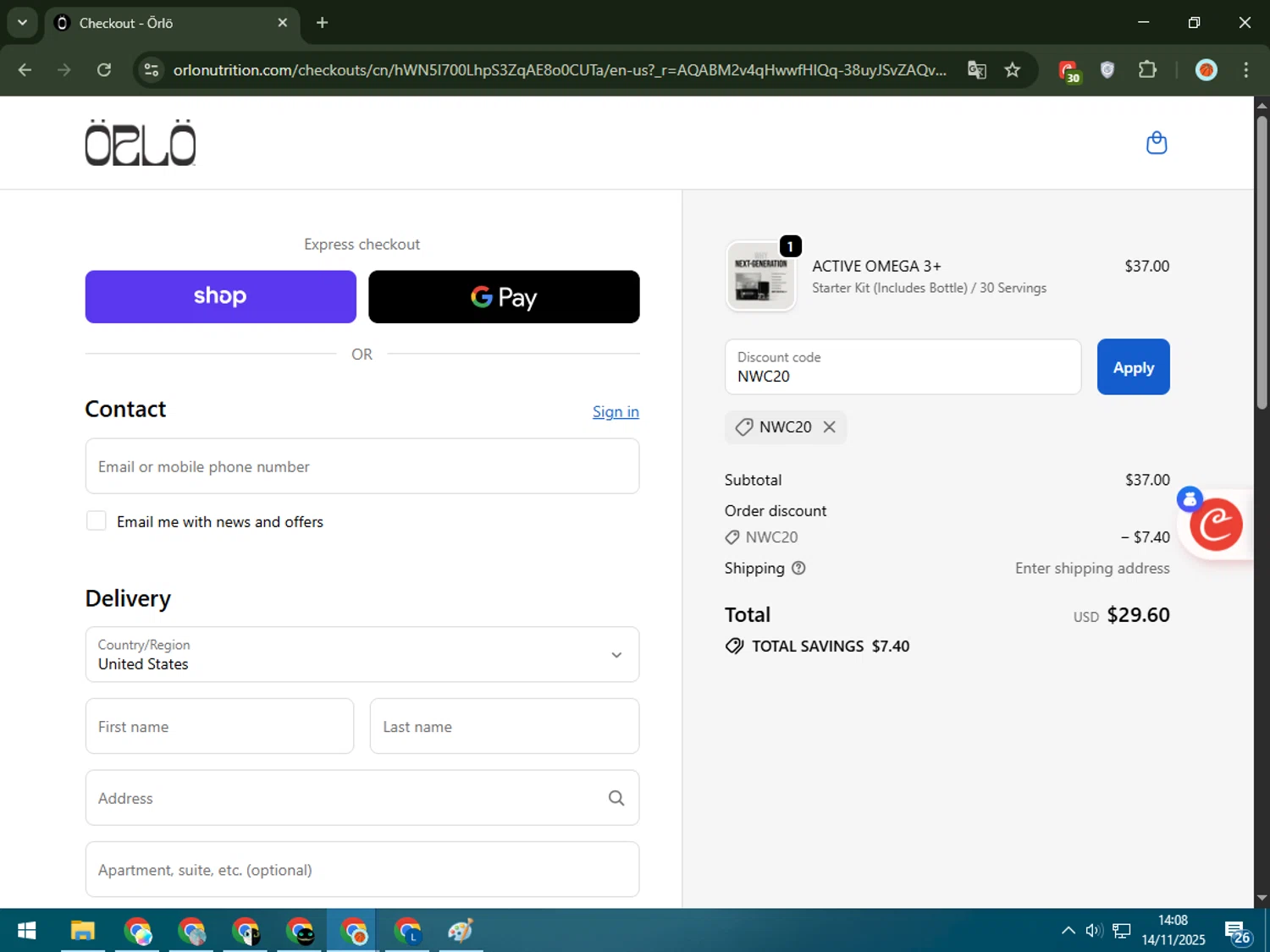Edit the Discount code field
Screen dimensions: 1270x952
click(x=903, y=367)
